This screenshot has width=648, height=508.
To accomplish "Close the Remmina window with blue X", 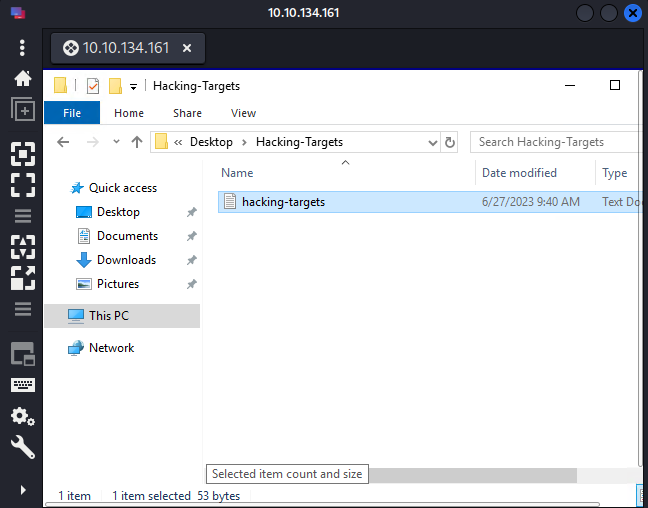I will (633, 13).
